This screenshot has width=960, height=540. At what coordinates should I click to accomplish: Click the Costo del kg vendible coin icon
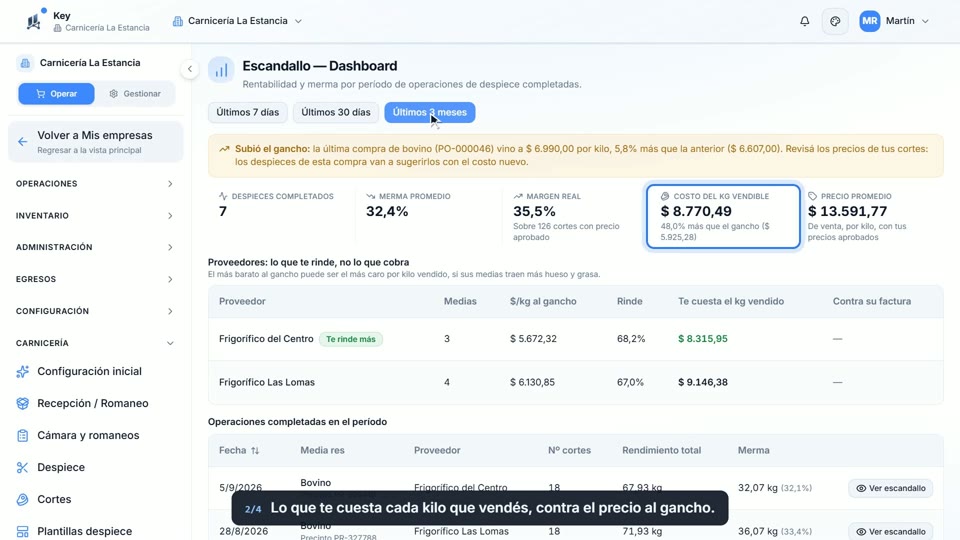665,197
